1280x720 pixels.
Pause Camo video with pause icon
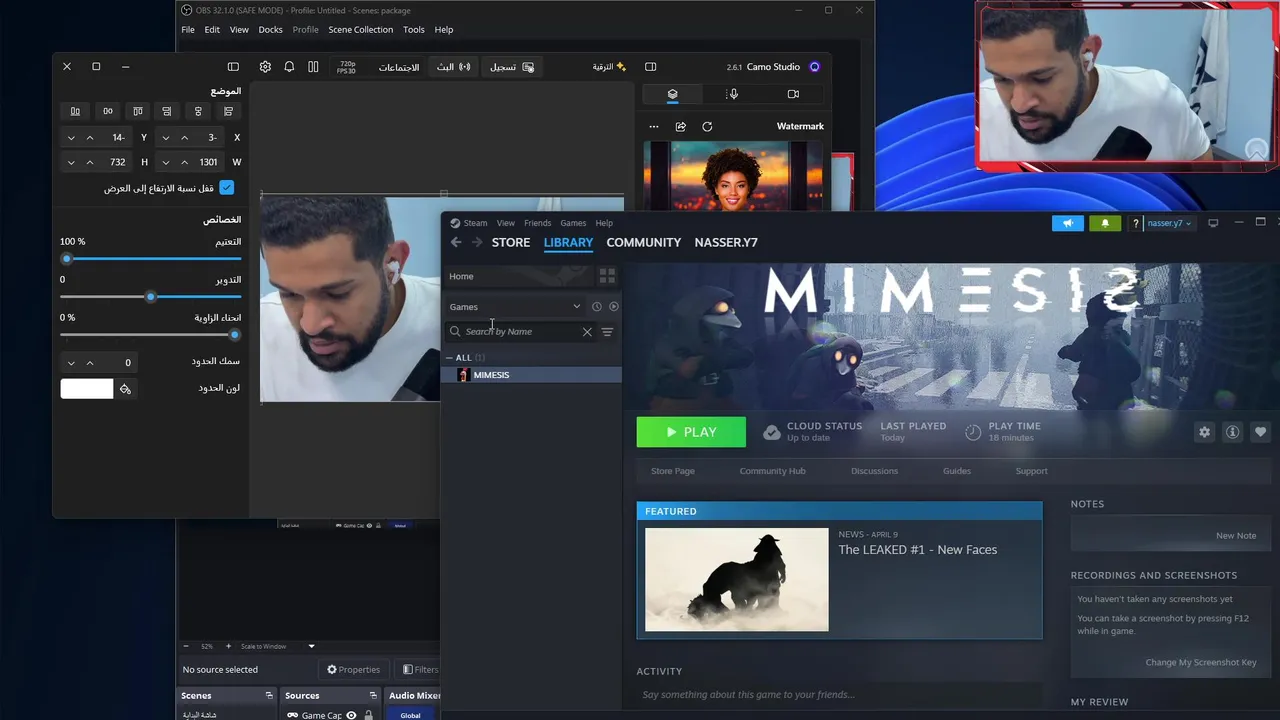[x=313, y=67]
